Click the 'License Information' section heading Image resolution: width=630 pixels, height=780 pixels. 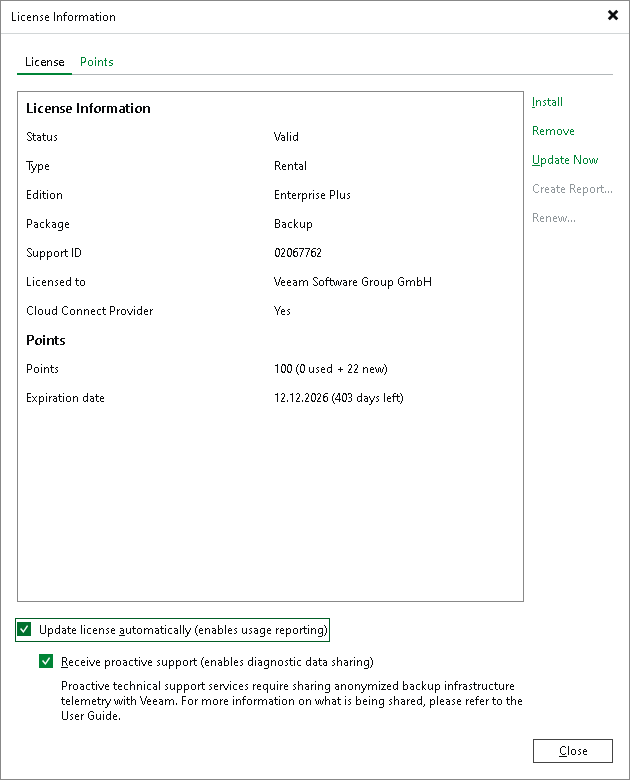pos(88,108)
